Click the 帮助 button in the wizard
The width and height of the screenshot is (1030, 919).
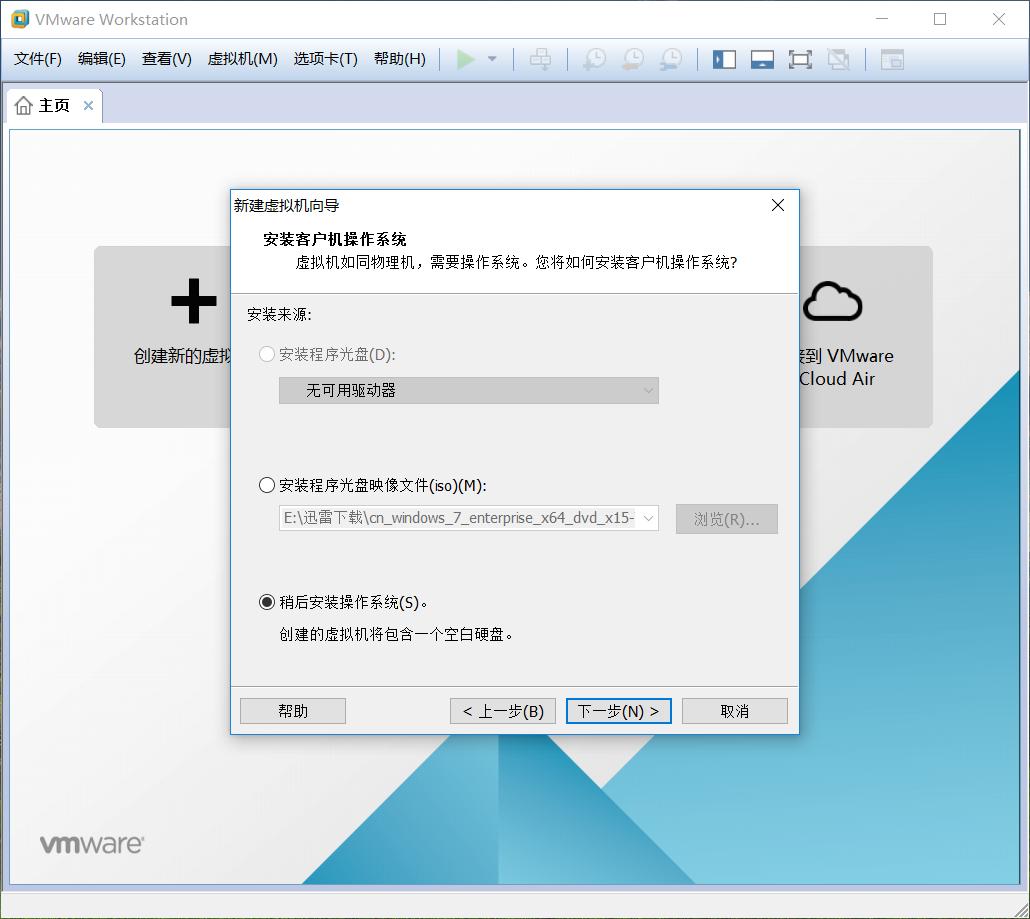[x=292, y=710]
